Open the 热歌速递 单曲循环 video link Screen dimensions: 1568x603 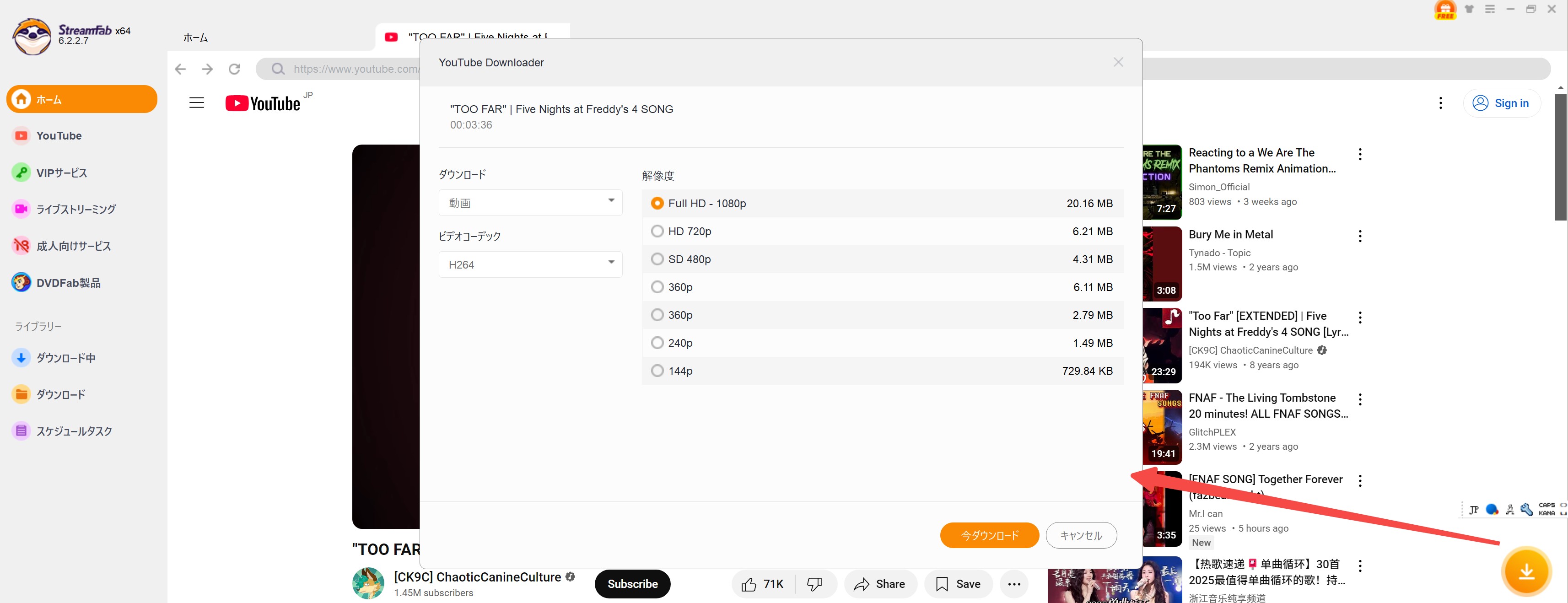1266,572
